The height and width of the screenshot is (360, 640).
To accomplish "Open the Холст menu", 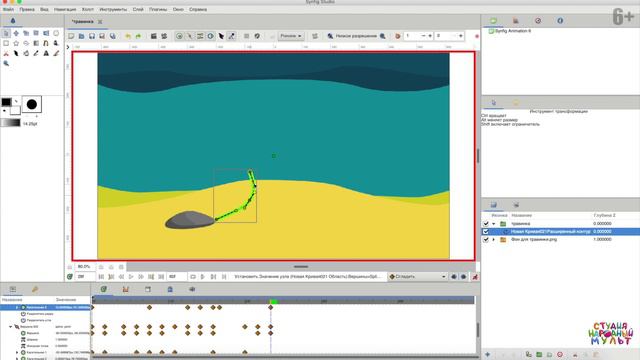I will click(x=88, y=9).
